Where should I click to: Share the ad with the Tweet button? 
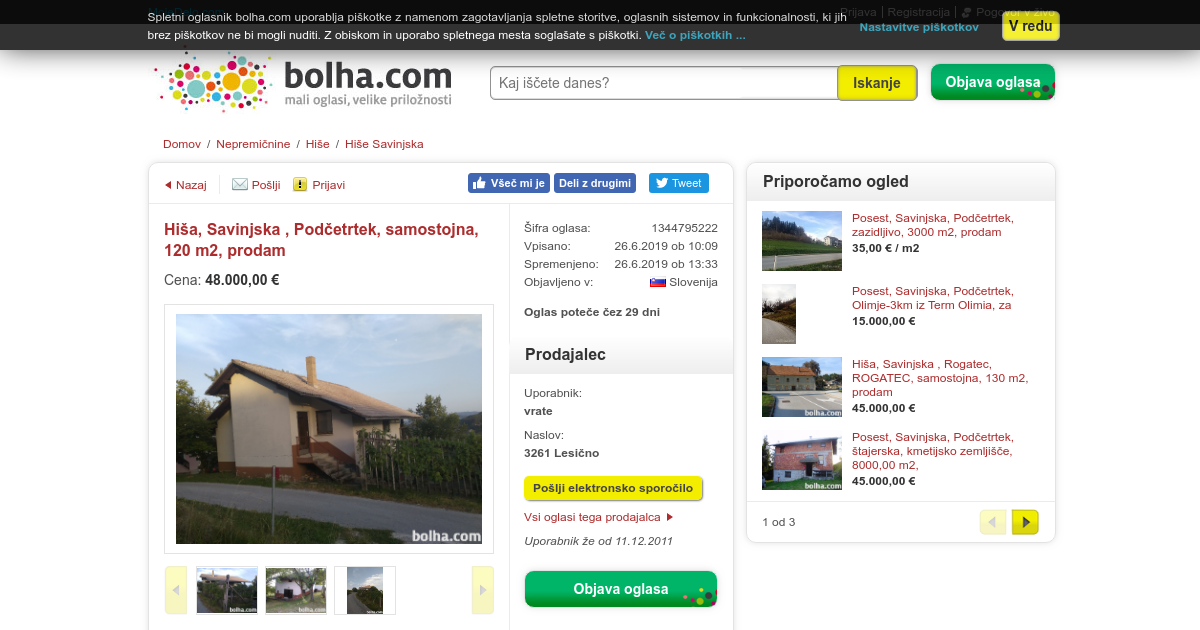679,183
